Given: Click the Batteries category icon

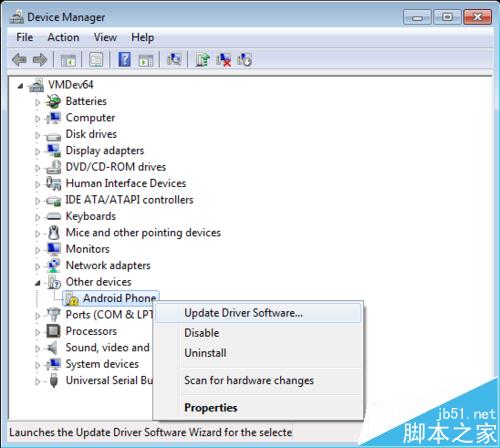Looking at the screenshot, I should [x=53, y=101].
